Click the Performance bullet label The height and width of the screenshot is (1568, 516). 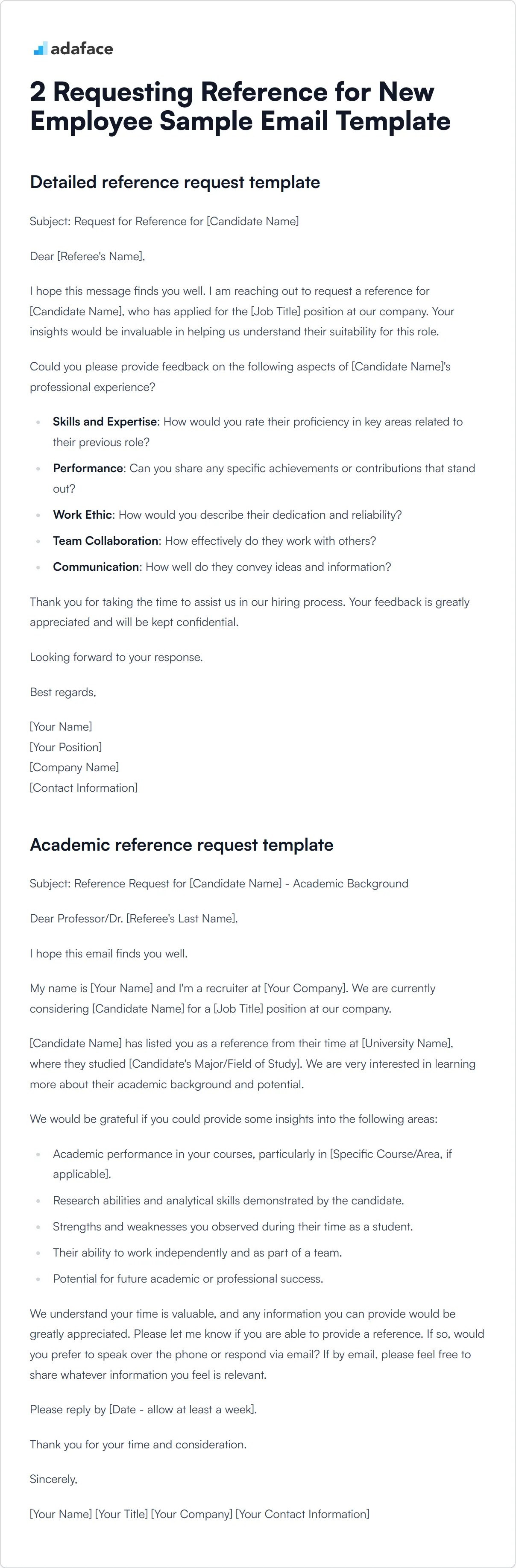pyautogui.click(x=88, y=468)
